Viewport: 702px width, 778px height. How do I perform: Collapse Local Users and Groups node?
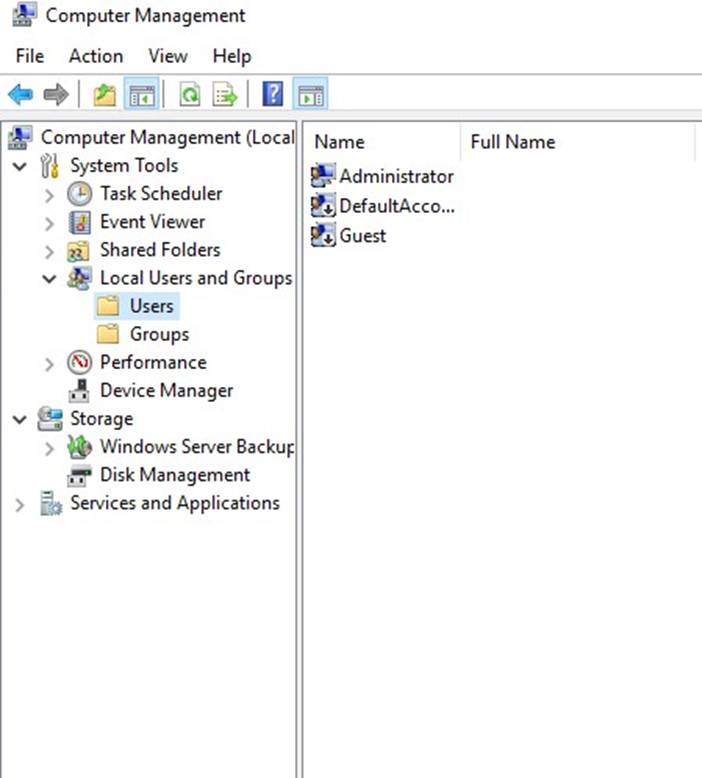tap(49, 279)
